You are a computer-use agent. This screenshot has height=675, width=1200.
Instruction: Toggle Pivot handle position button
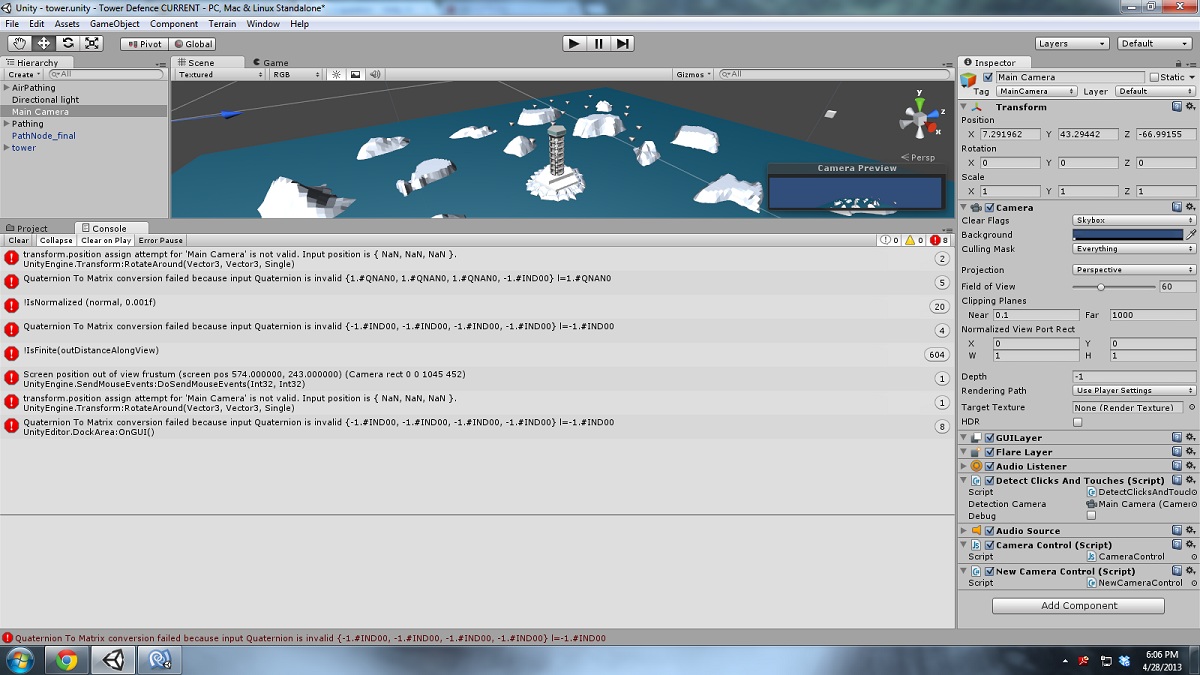tap(144, 43)
